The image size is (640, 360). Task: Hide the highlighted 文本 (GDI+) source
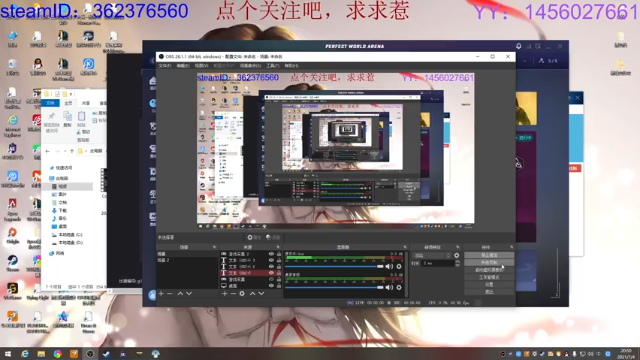point(271,273)
